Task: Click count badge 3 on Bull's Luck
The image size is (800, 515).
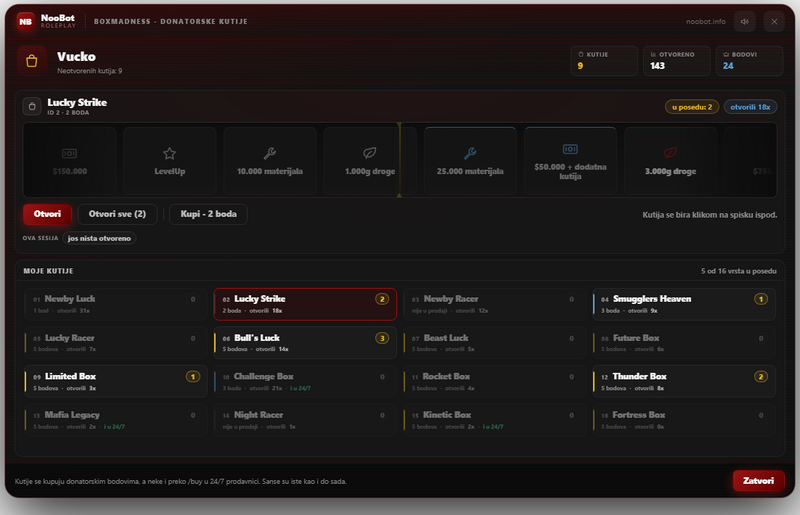Action: pos(382,338)
